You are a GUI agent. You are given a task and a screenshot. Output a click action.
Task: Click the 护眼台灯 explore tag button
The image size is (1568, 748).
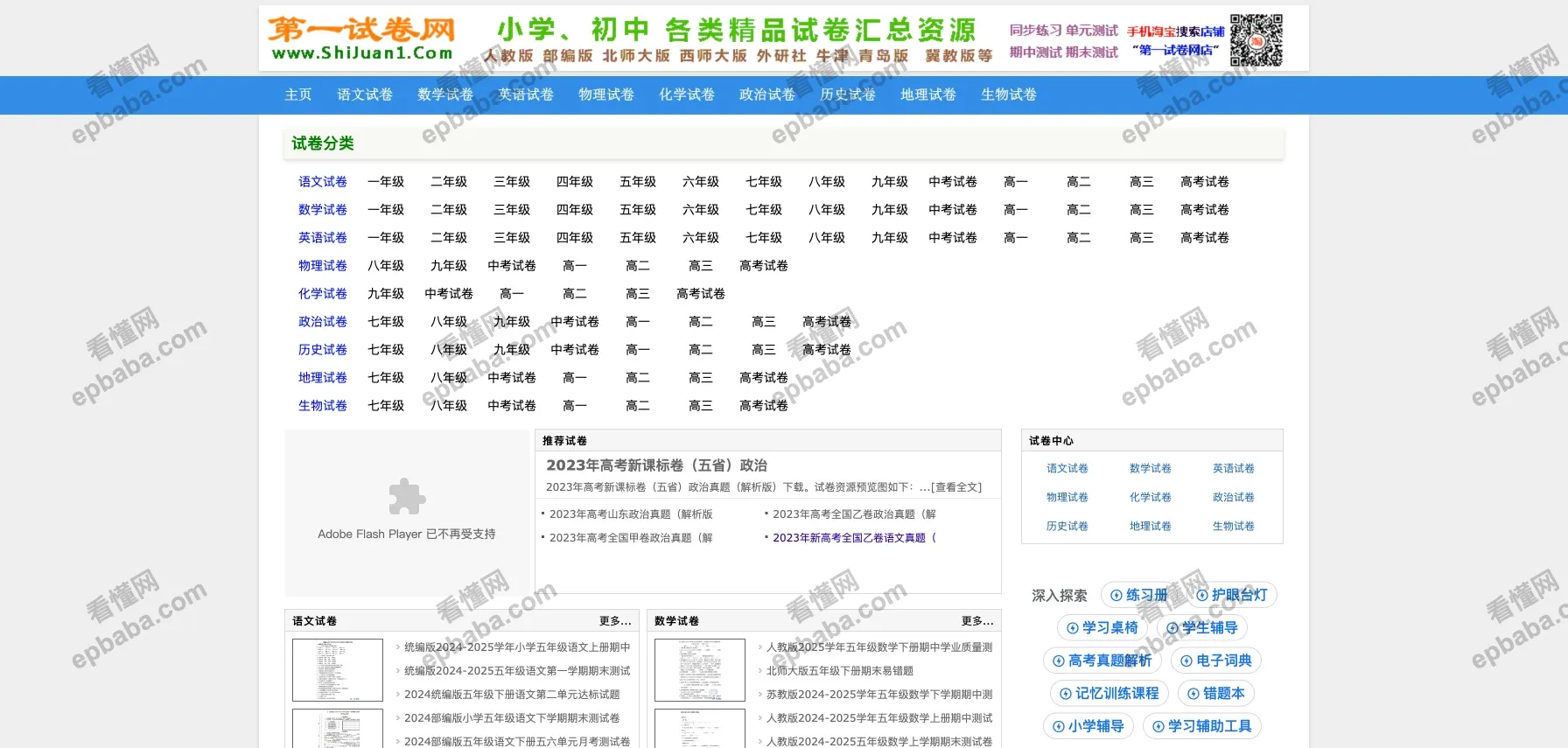pyautogui.click(x=1232, y=595)
